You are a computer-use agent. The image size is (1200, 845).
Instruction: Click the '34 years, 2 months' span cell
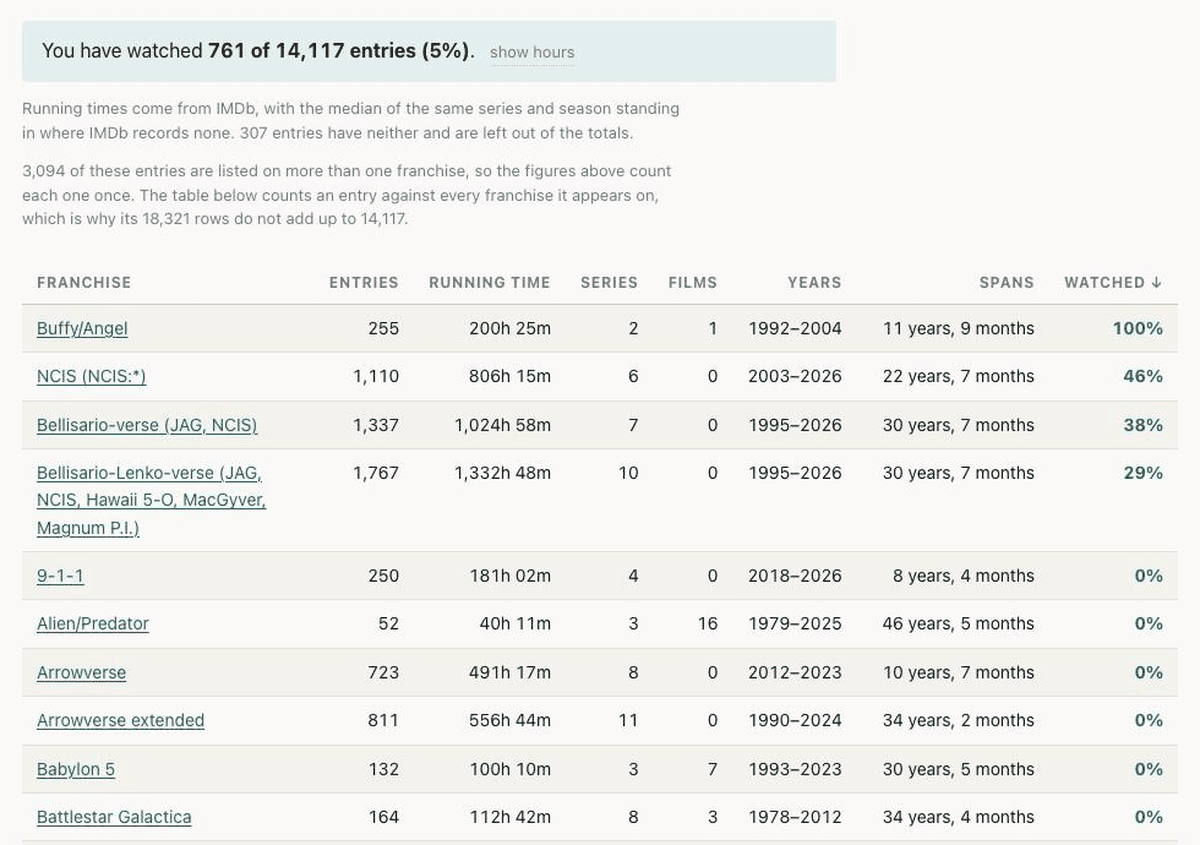click(959, 720)
